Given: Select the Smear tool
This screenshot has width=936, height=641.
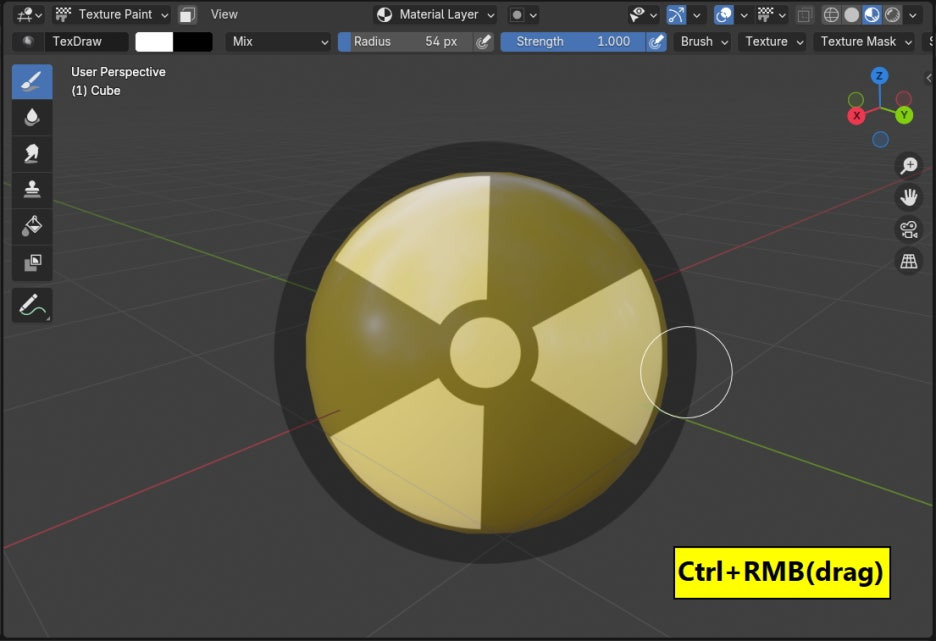Looking at the screenshot, I should (x=32, y=153).
